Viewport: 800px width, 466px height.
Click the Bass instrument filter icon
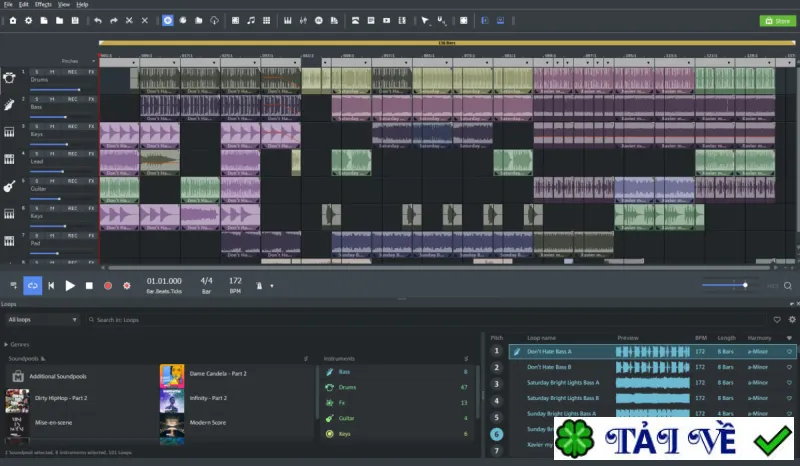(x=330, y=372)
